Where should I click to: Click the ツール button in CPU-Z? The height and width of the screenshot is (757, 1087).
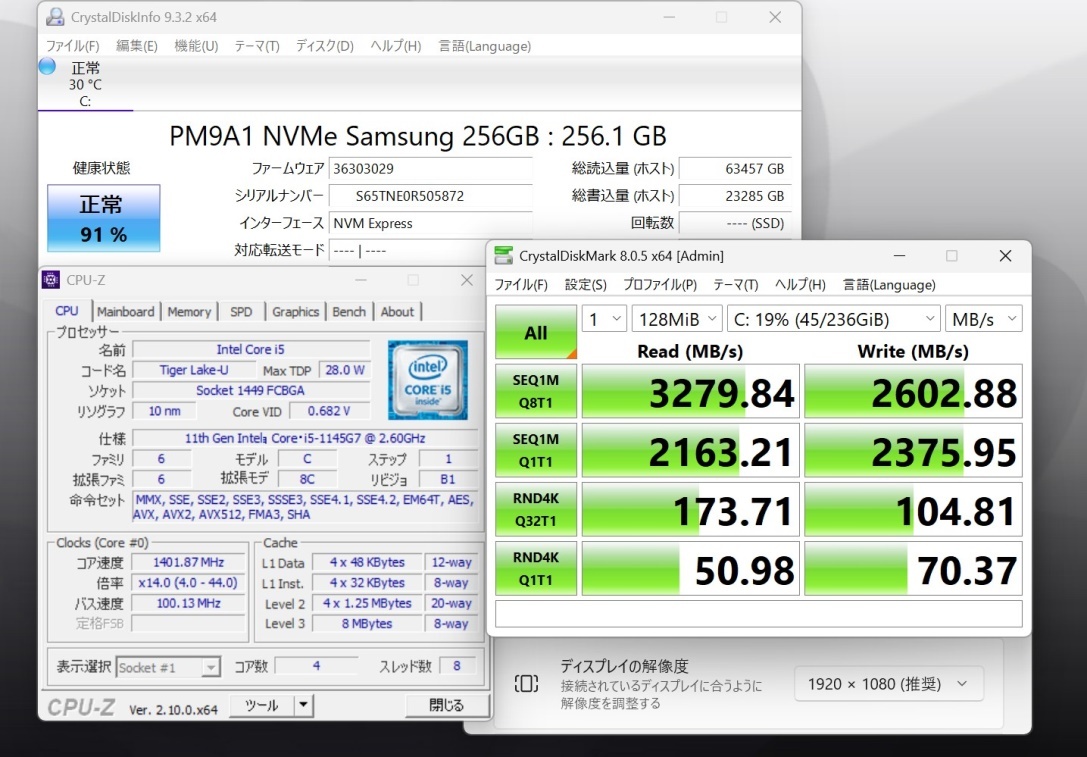[262, 706]
